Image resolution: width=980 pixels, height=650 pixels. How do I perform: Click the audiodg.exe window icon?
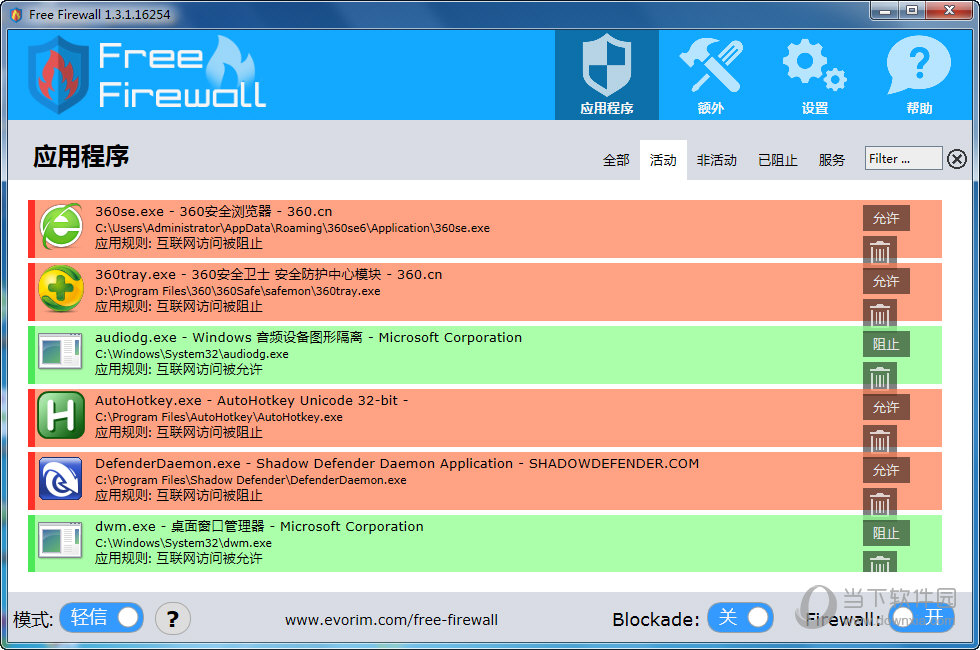[x=60, y=352]
